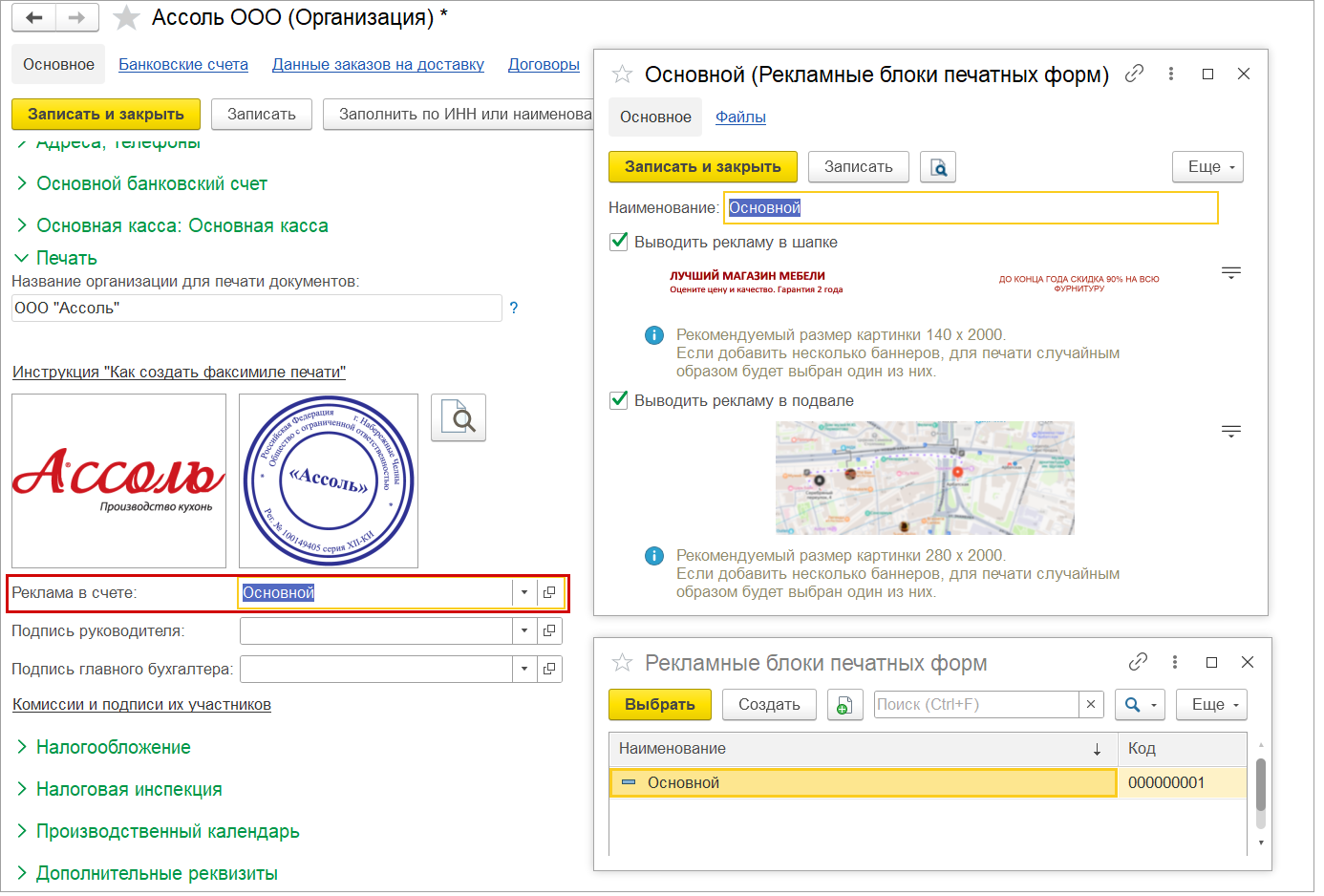Star the Ассоль ООО organization as favorite
This screenshot has width=1324, height=896.
[x=126, y=18]
